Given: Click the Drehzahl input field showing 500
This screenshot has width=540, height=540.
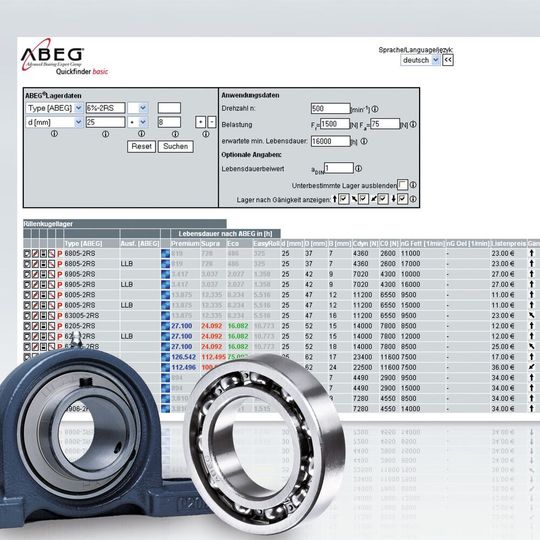Looking at the screenshot, I should [330, 109].
